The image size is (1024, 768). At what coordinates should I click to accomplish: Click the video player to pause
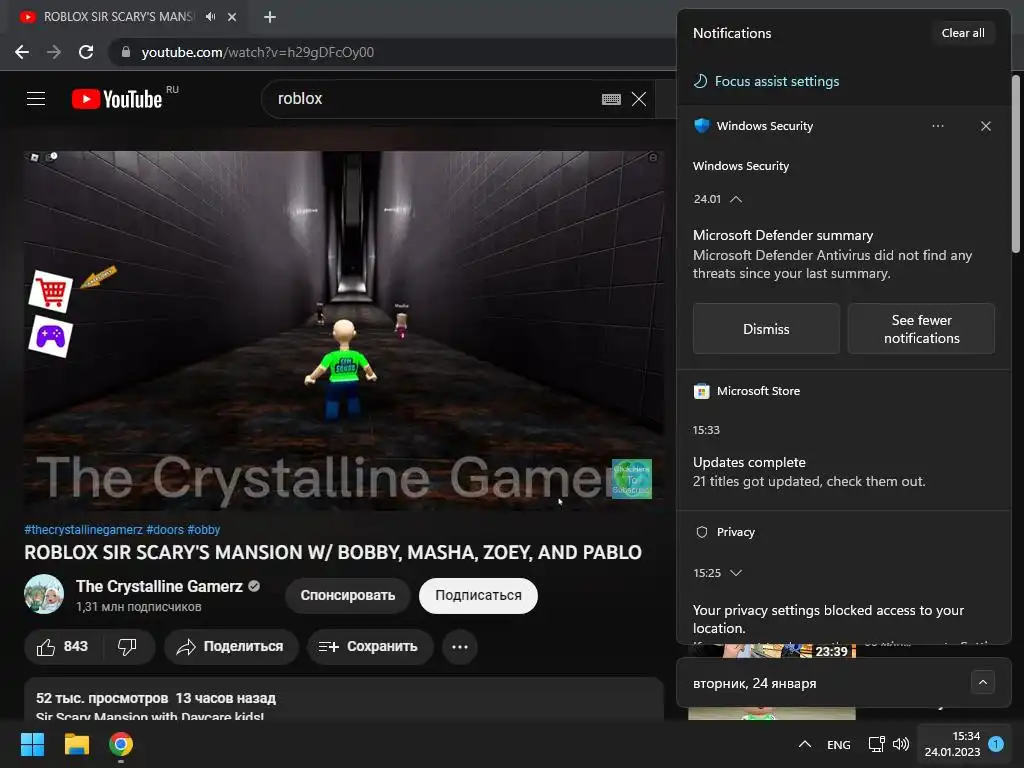point(344,330)
